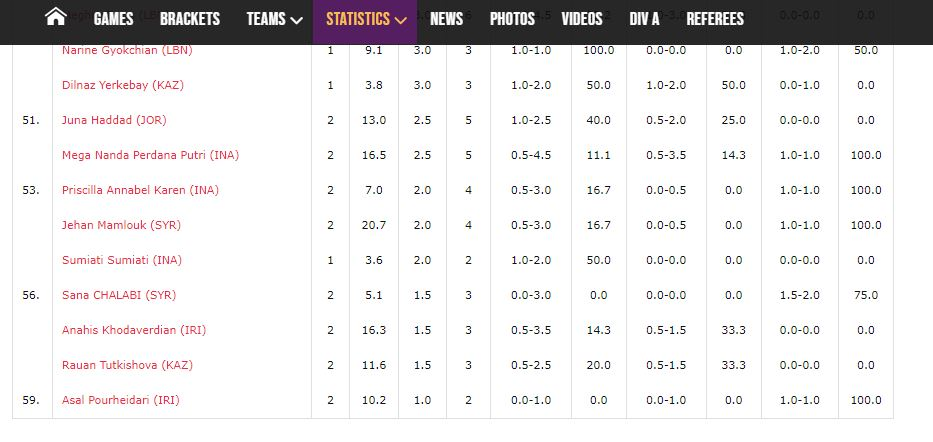Open the Games menu item
The height and width of the screenshot is (442, 933).
(113, 19)
